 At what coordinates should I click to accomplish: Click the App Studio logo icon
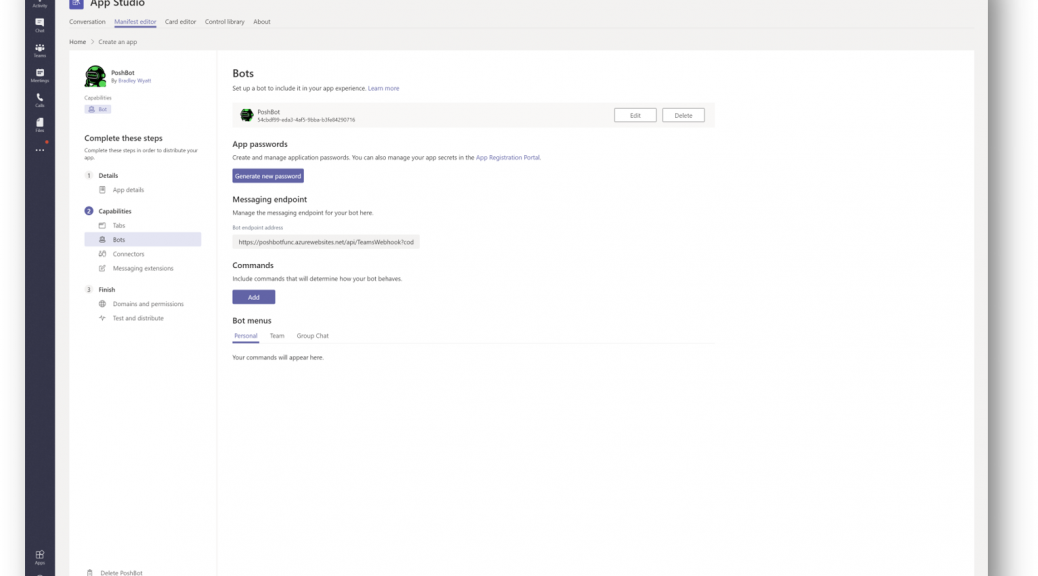(77, 4)
